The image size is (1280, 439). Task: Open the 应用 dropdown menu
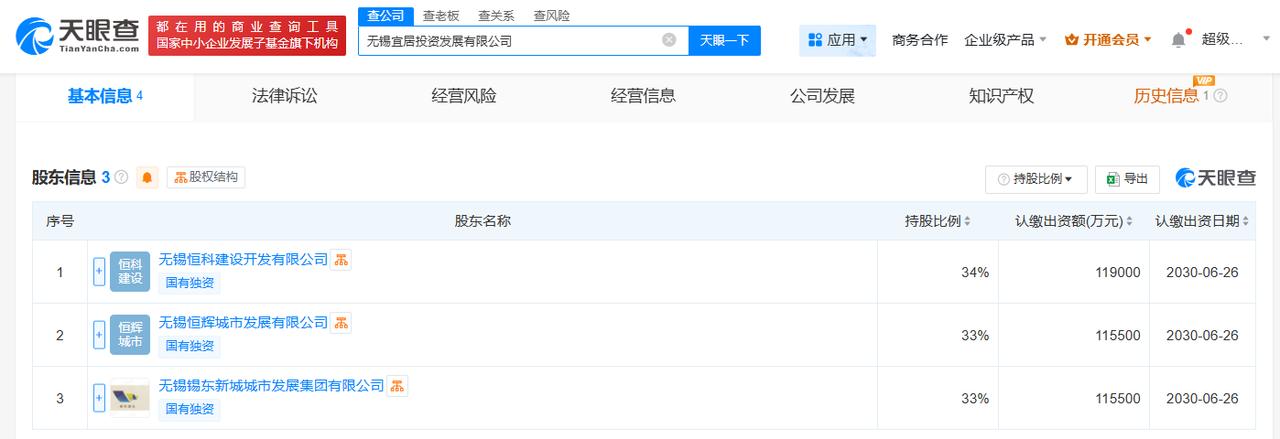[837, 40]
